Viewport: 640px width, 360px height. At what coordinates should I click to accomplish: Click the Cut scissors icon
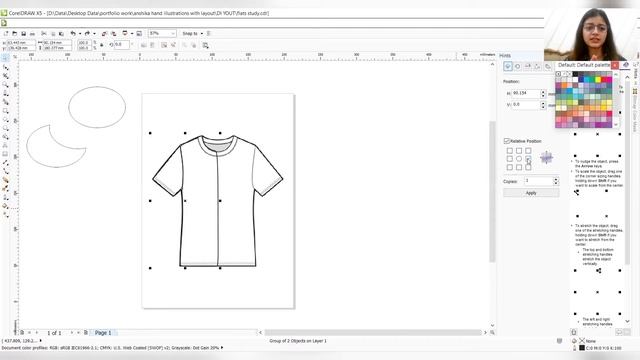pos(44,33)
